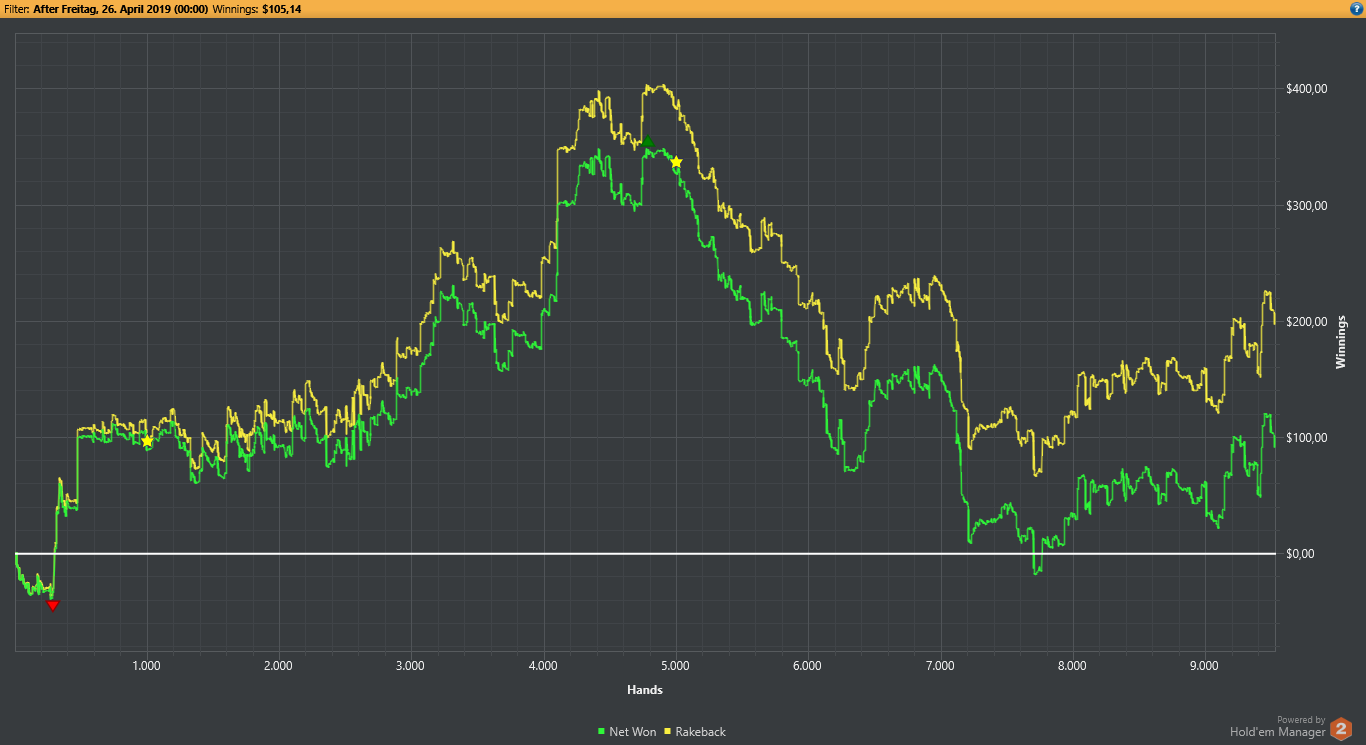
Task: Click the '2.000' hands axis label
Action: [x=278, y=665]
